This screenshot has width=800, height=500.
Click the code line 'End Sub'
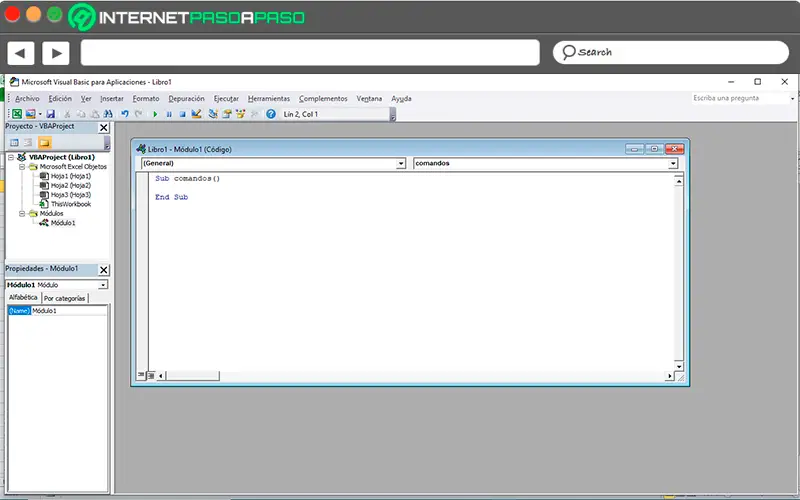tap(171, 197)
